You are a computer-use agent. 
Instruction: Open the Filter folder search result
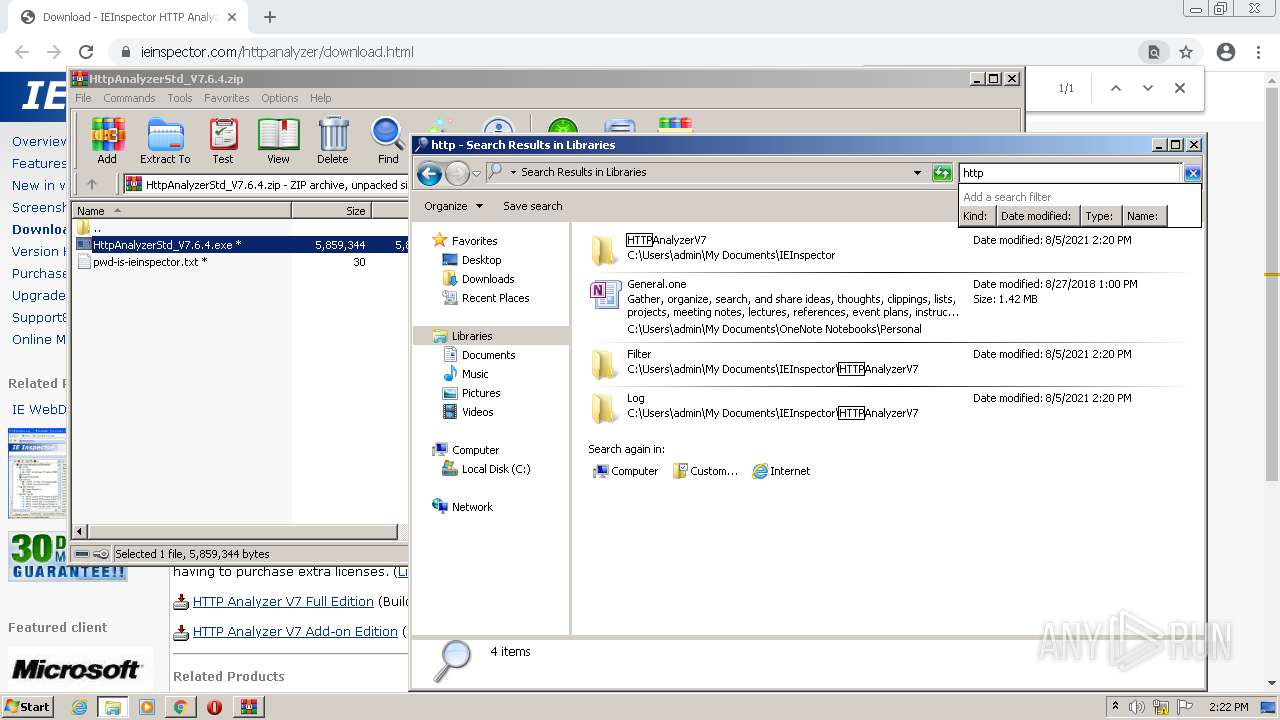point(639,354)
